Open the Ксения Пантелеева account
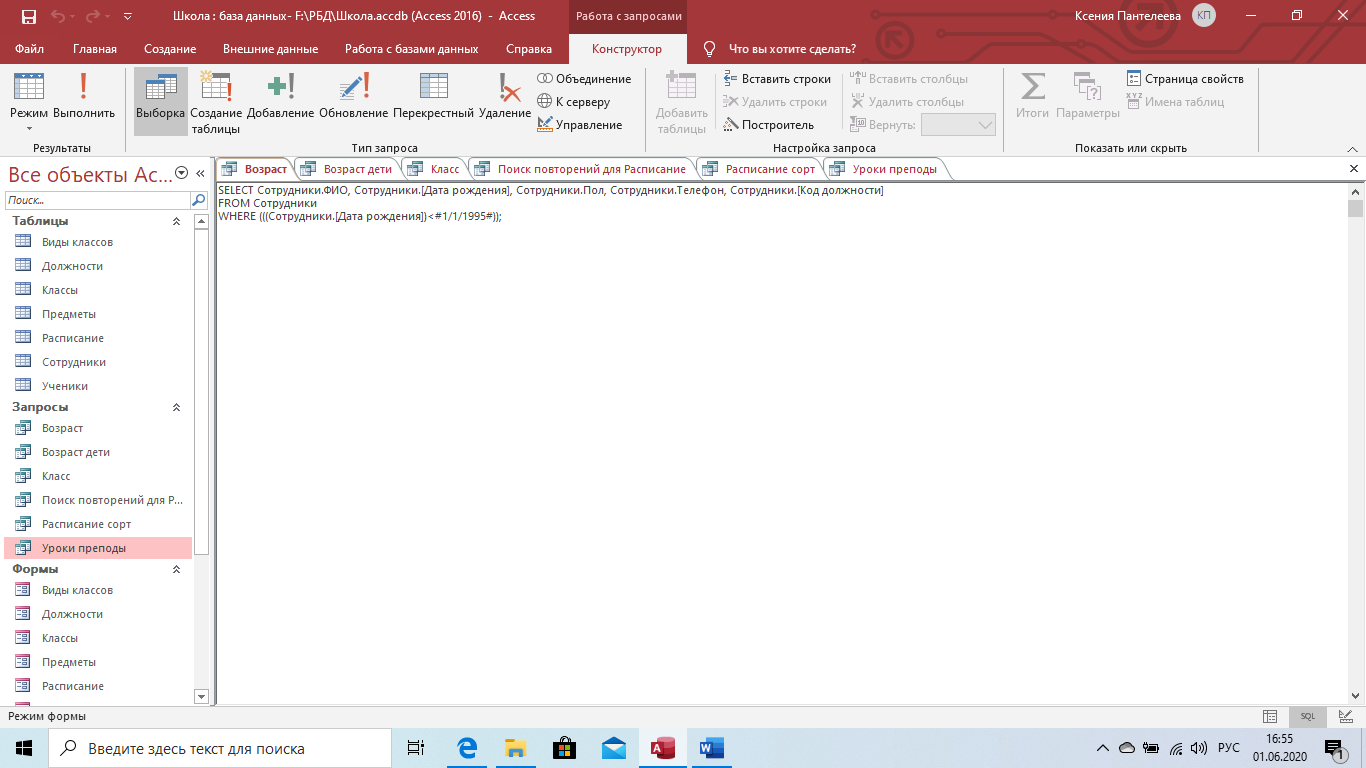This screenshot has width=1366, height=768. pos(1145,16)
